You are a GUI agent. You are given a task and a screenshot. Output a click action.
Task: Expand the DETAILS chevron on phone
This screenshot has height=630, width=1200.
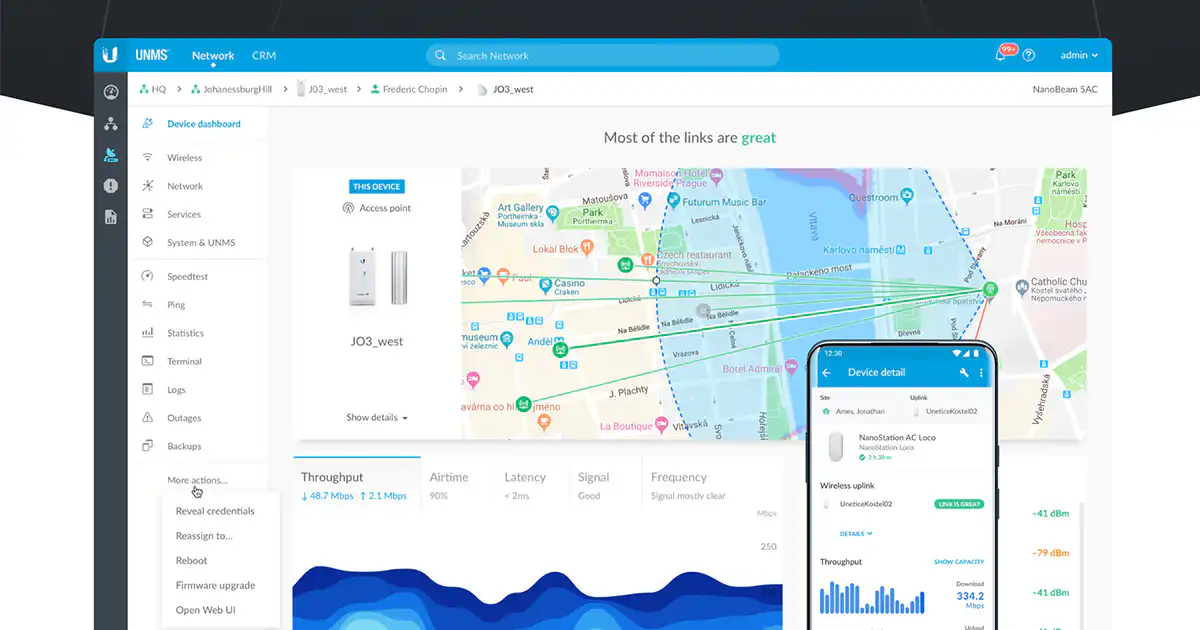[x=856, y=534]
